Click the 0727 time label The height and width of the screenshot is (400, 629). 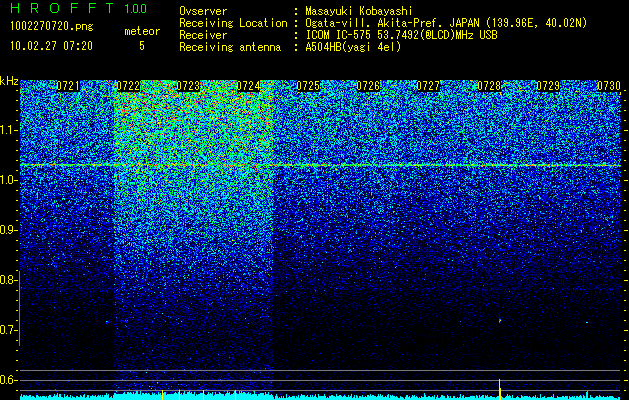coord(428,86)
